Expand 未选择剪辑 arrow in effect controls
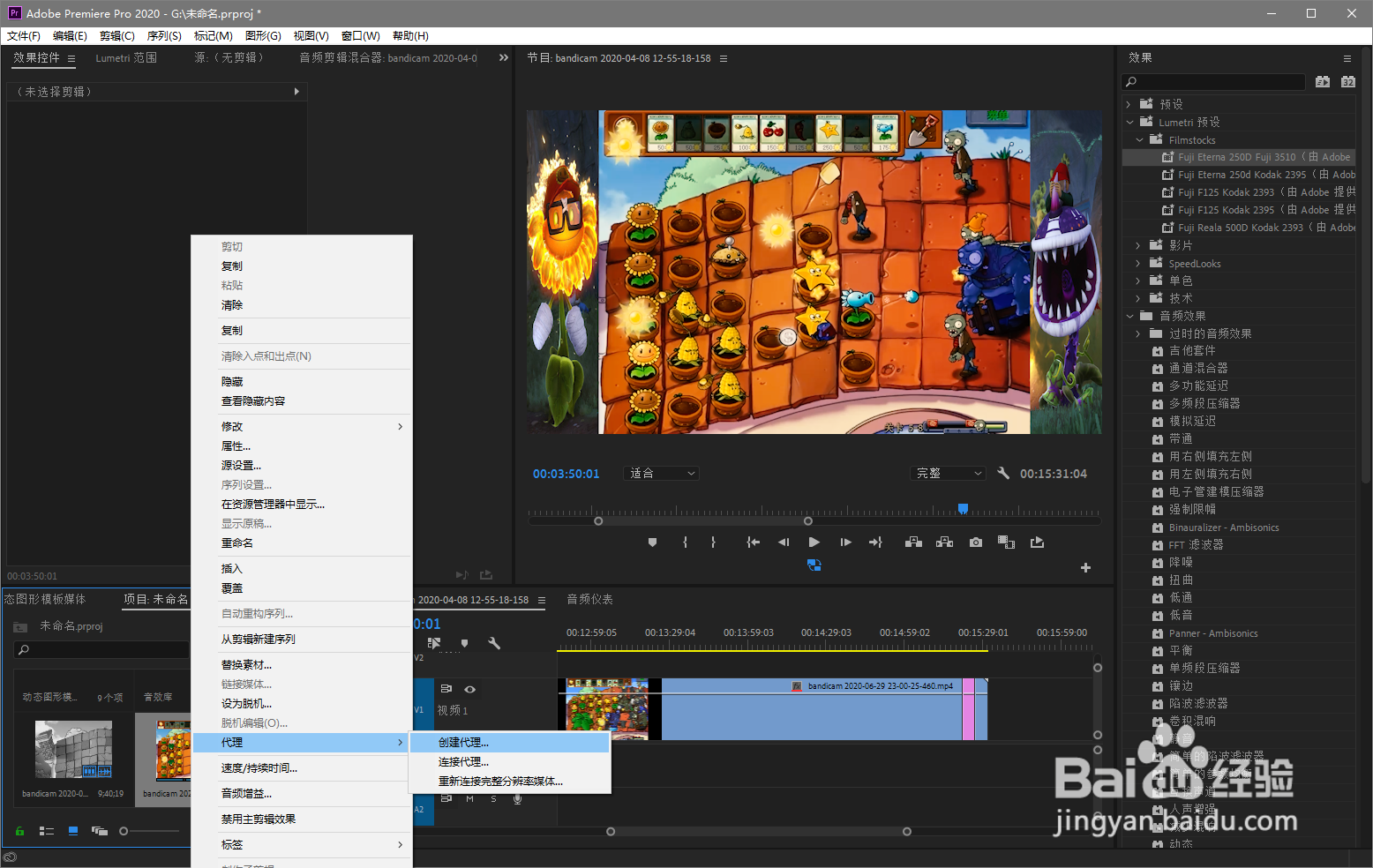The width and height of the screenshot is (1373, 868). 296,91
